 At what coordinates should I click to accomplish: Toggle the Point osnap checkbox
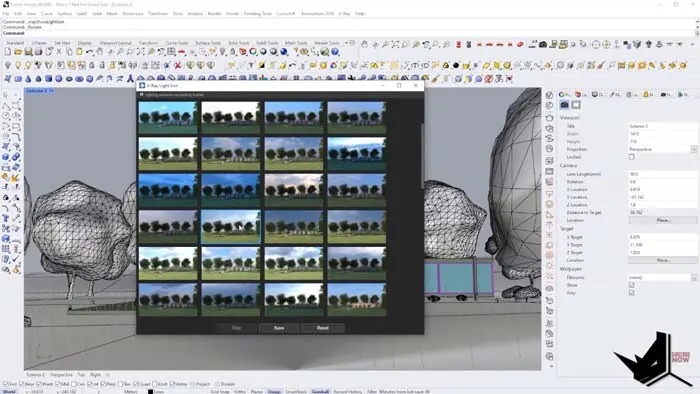(39, 384)
